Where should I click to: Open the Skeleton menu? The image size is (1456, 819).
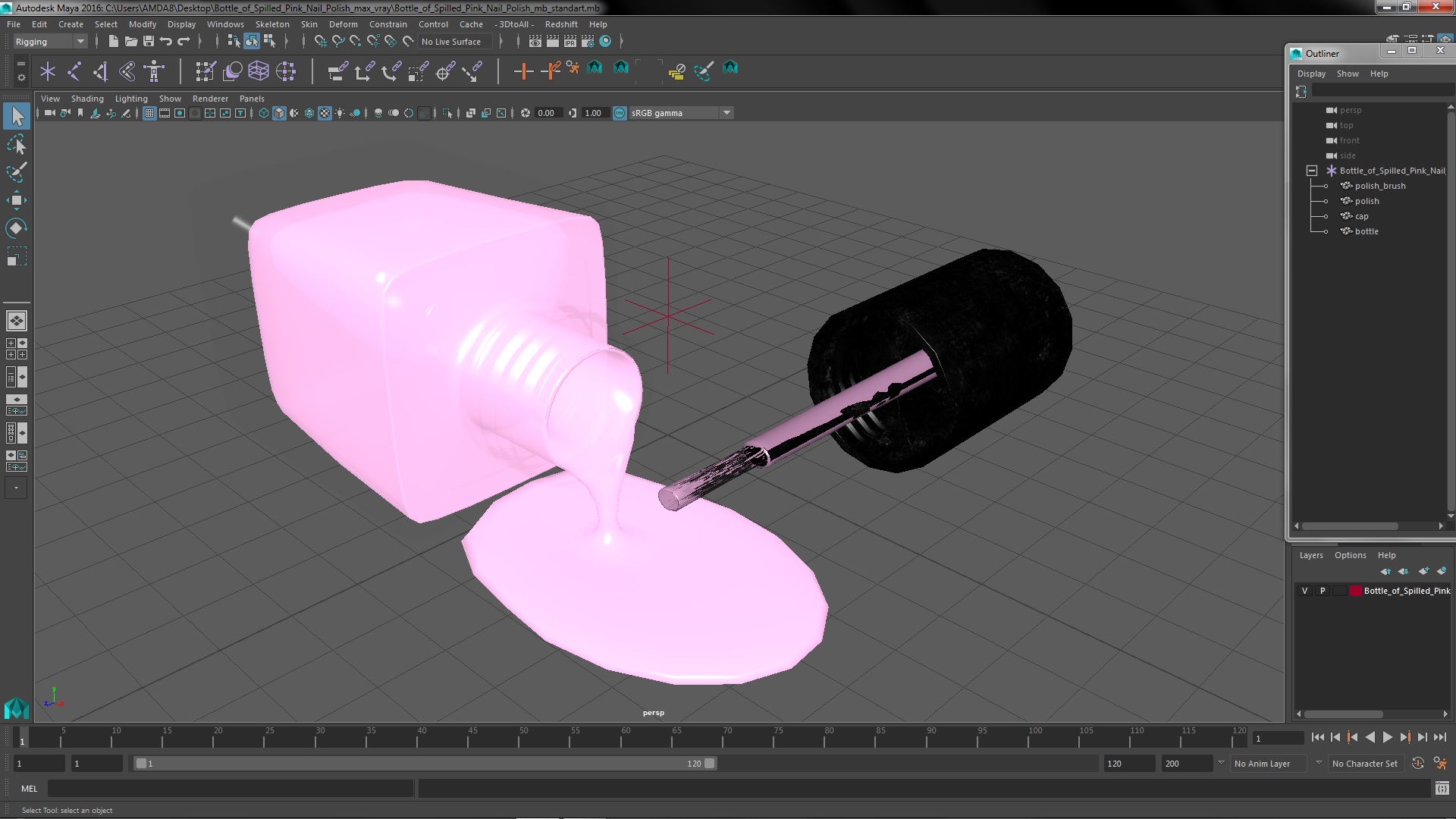click(271, 24)
